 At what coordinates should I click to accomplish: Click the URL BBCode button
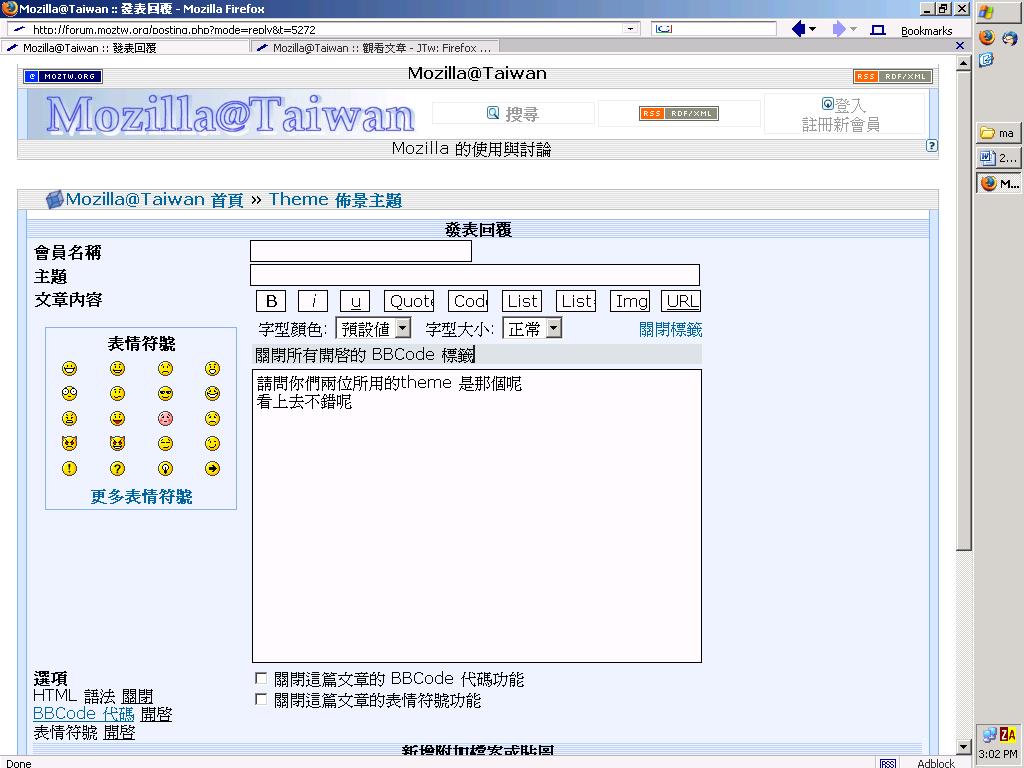[x=681, y=301]
